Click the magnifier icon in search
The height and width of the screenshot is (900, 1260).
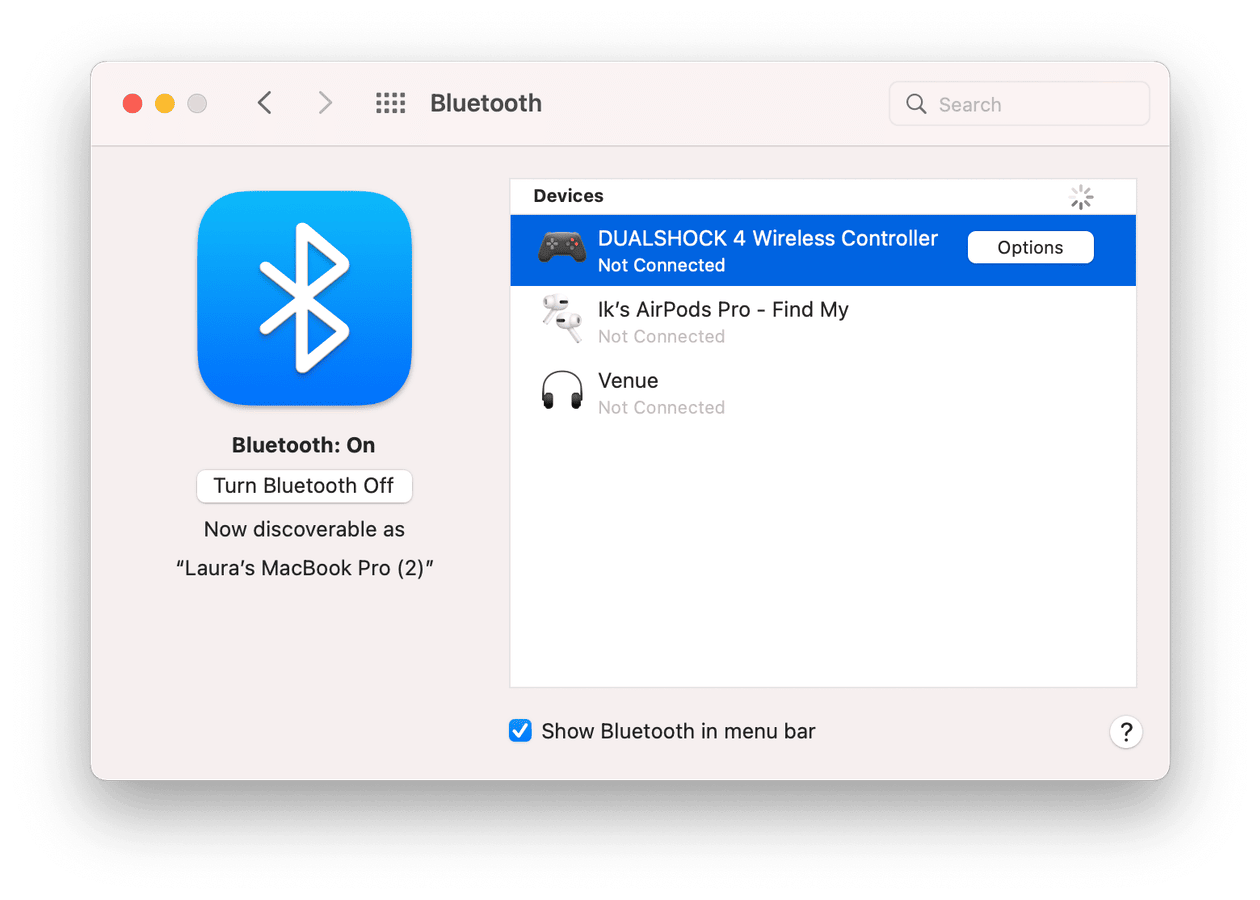pos(916,104)
